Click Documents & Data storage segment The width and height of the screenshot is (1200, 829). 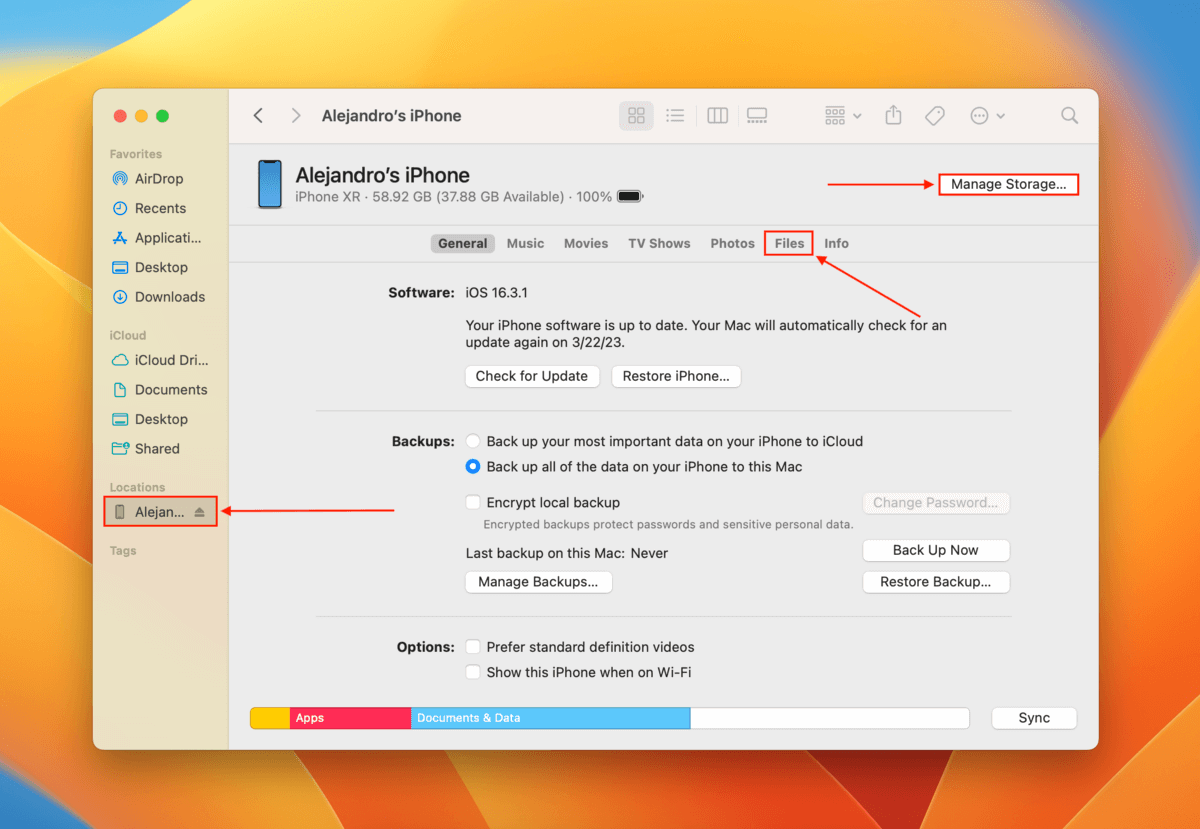coord(550,718)
